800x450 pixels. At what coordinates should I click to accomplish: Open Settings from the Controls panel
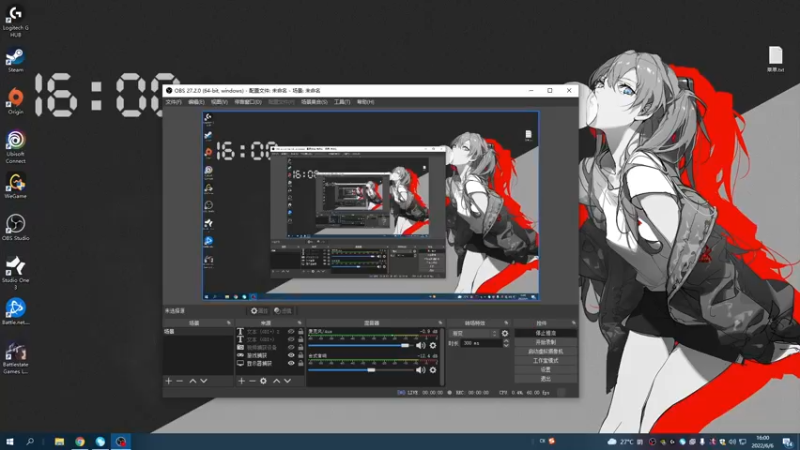coord(545,370)
